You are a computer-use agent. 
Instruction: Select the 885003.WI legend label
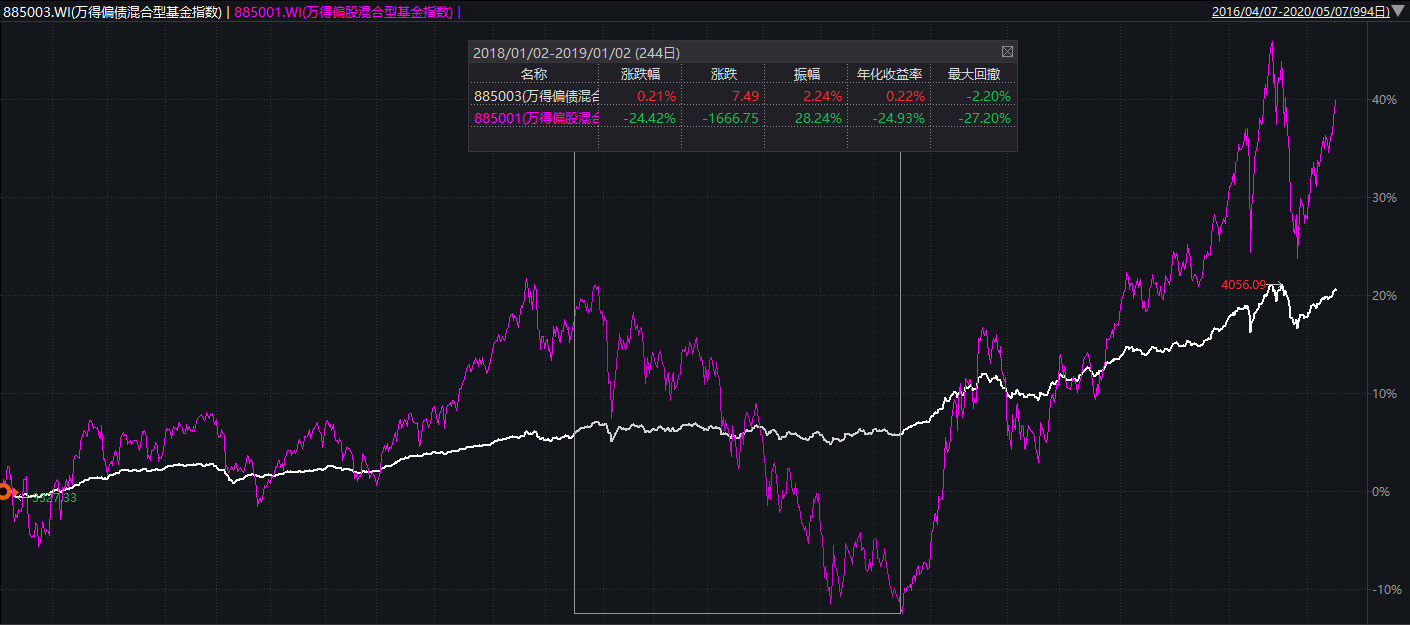click(113, 12)
